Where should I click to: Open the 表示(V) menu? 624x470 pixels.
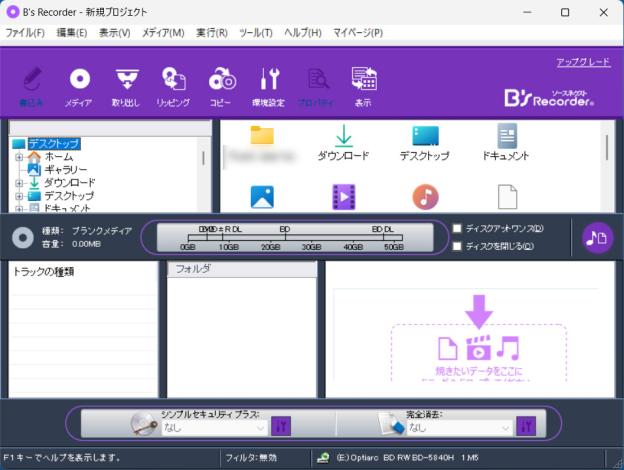115,33
